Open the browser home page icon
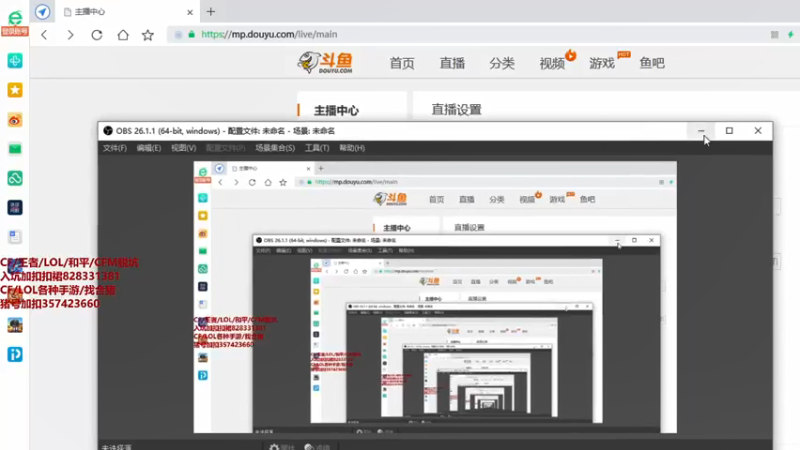The height and width of the screenshot is (450, 800). click(123, 35)
